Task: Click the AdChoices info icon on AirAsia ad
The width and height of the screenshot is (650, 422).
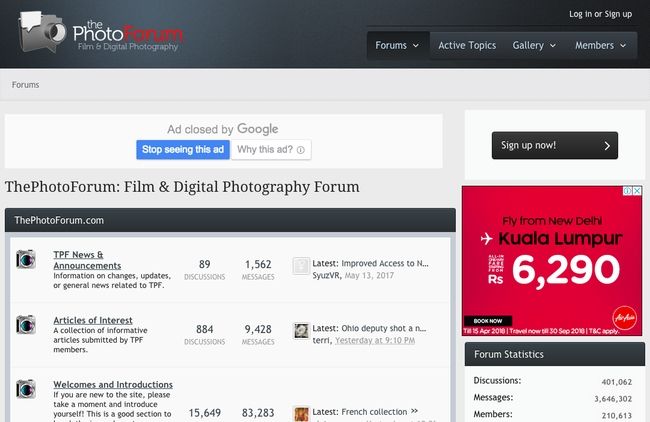Action: click(x=627, y=191)
